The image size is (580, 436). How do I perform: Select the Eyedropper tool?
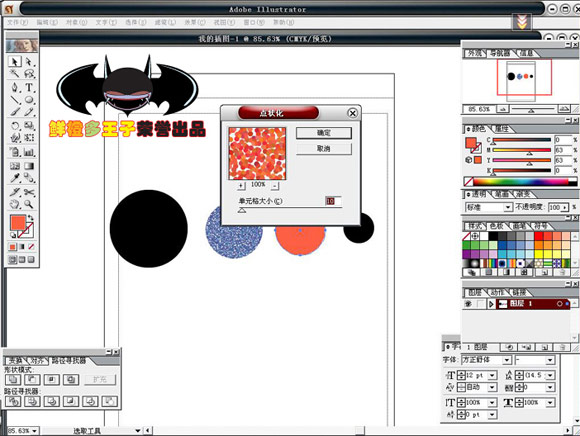coord(15,178)
